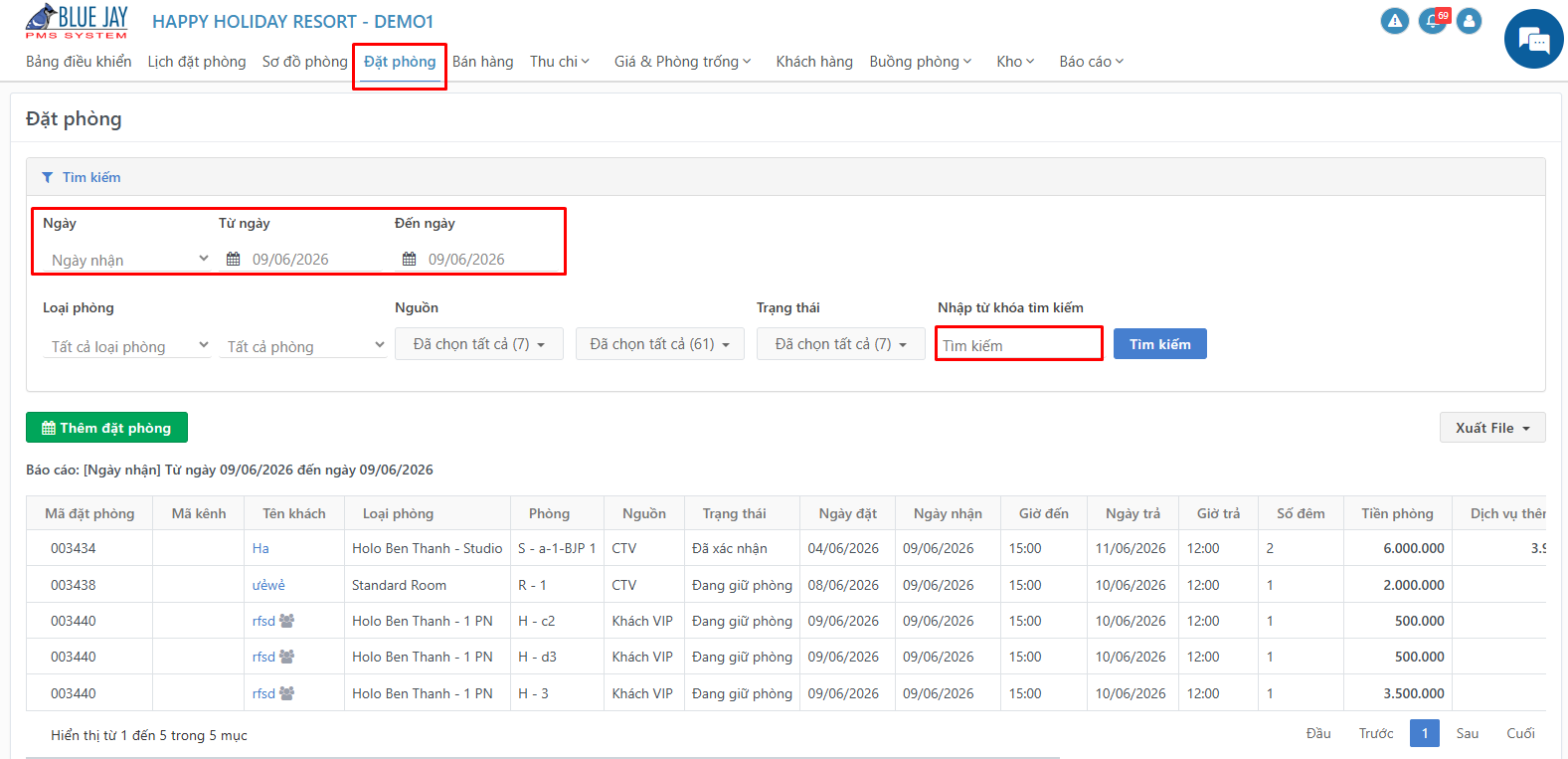Go to the Đầu first page link

[x=1318, y=733]
